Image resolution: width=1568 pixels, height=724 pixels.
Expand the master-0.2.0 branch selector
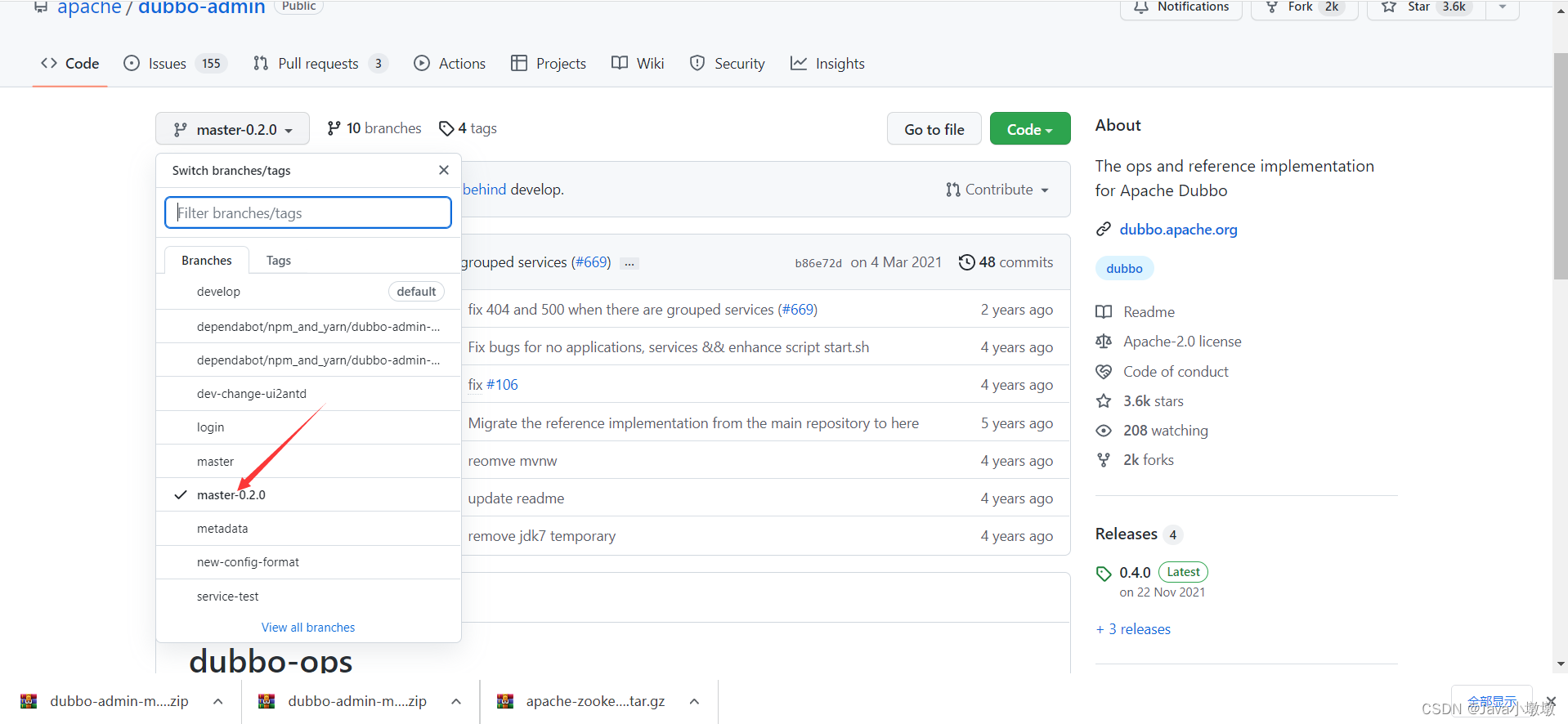coord(233,129)
